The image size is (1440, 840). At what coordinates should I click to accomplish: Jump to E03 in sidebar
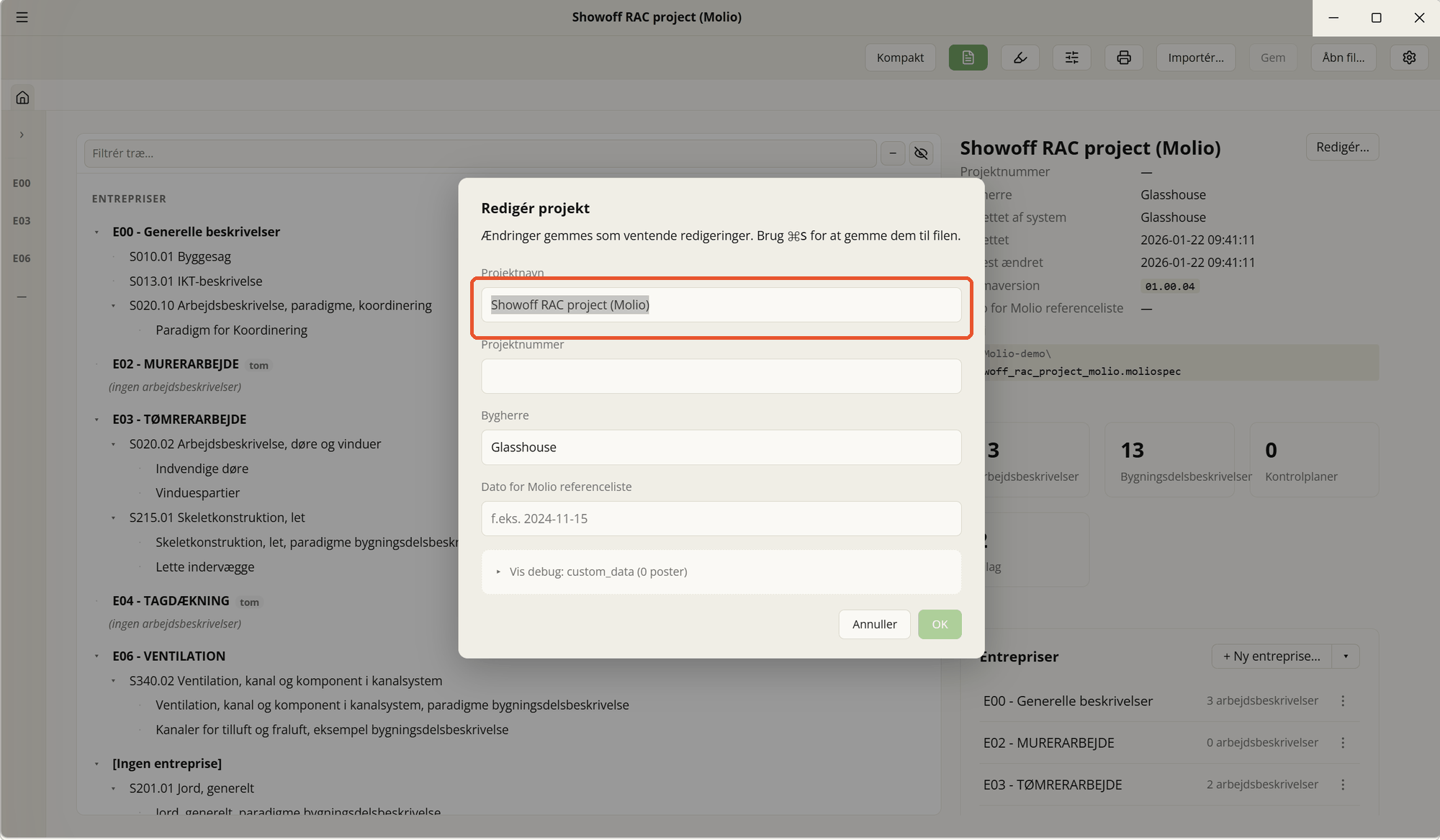coord(22,221)
